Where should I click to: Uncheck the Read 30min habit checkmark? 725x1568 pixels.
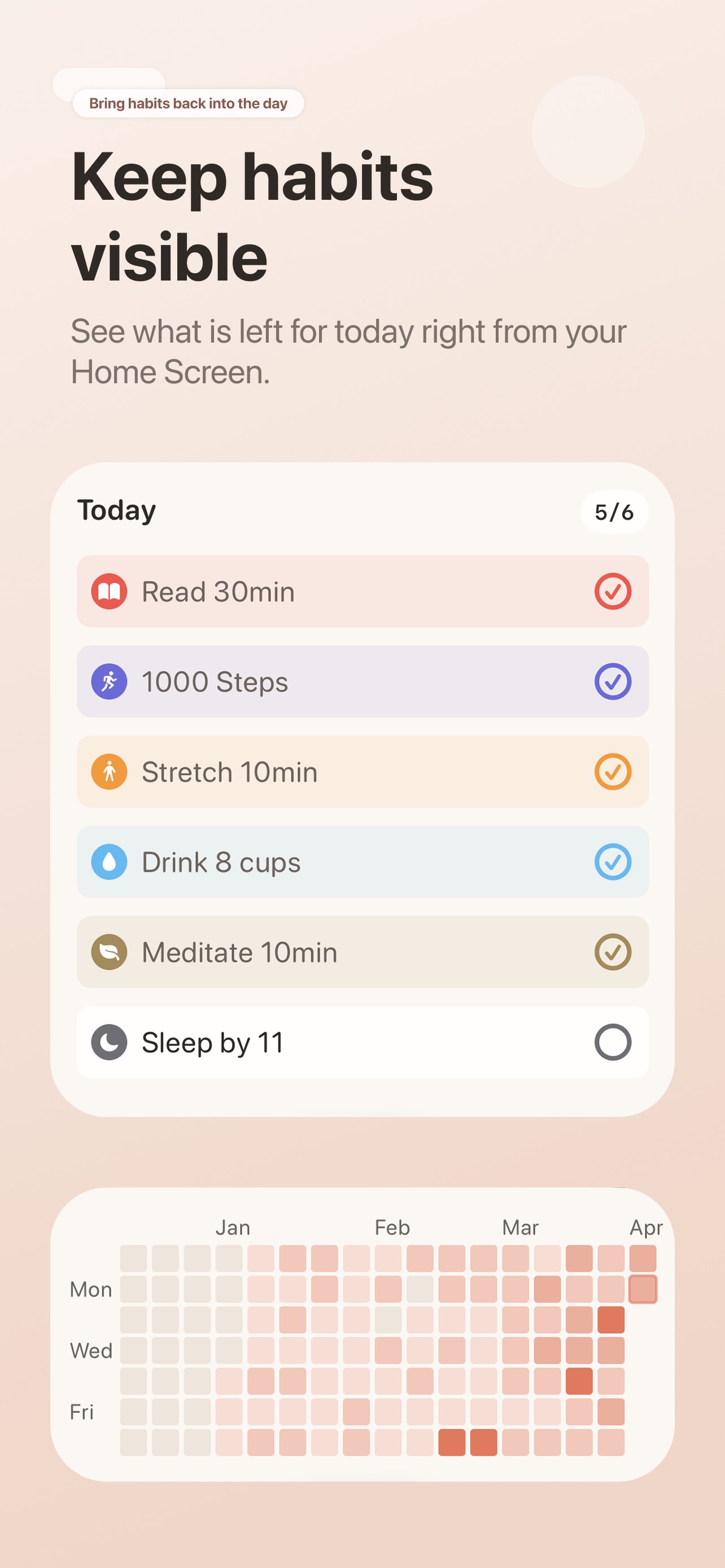click(x=613, y=591)
